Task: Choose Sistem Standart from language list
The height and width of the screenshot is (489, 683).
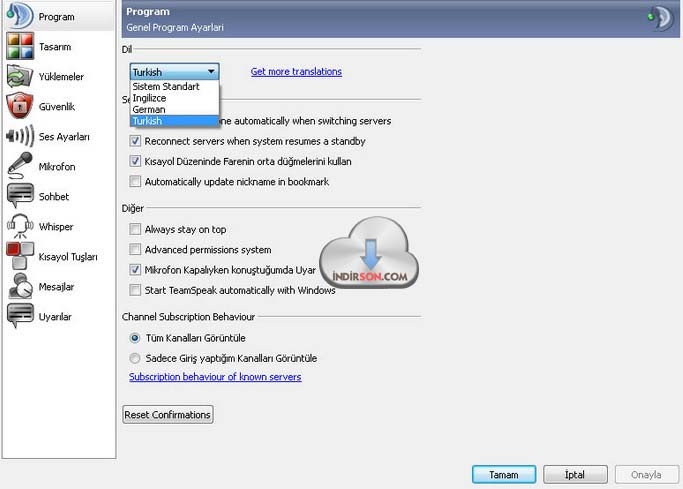Action: click(x=174, y=86)
